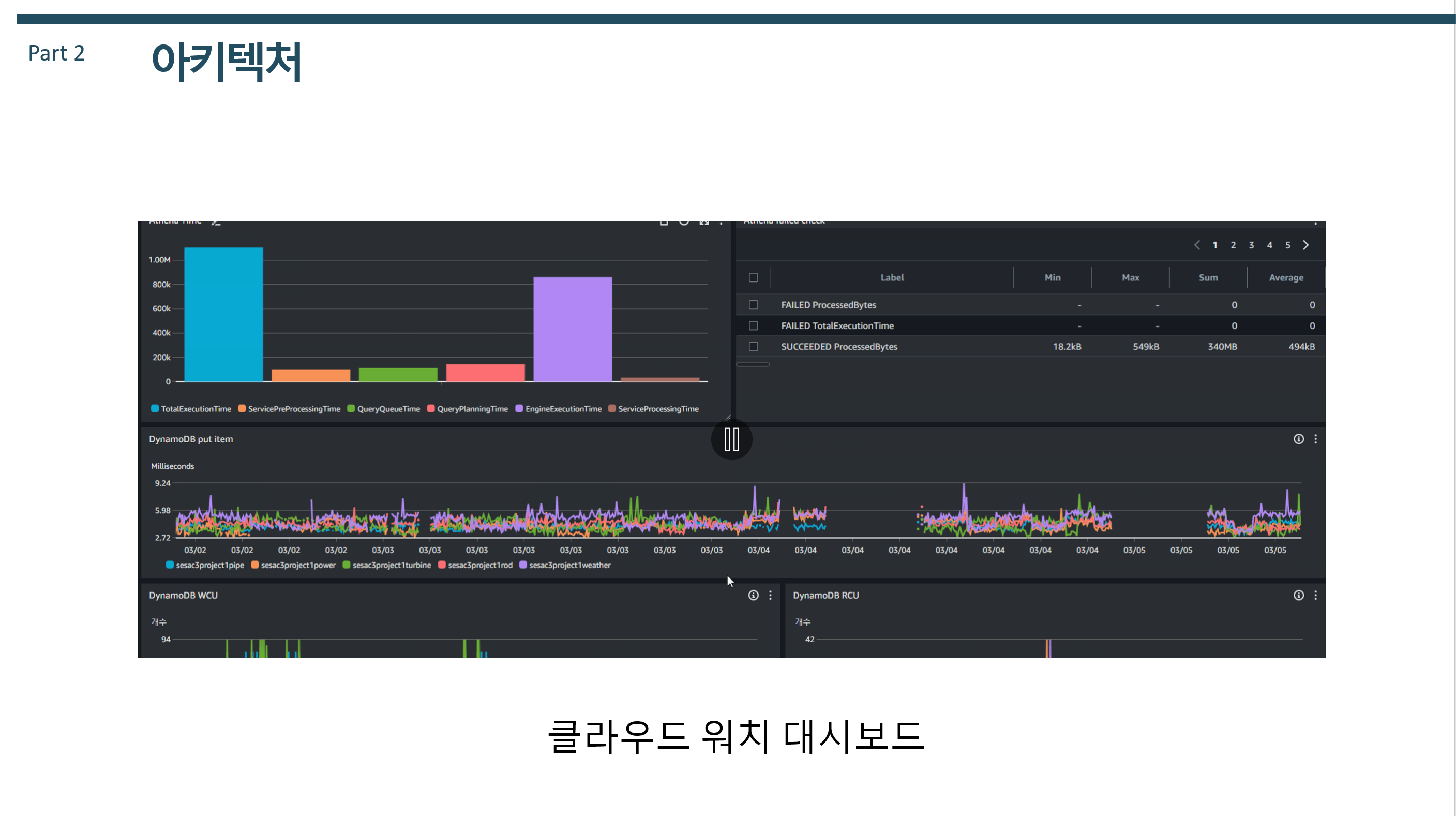The image size is (1456, 816).
Task: Sort table by Min column header
Action: (x=1052, y=278)
